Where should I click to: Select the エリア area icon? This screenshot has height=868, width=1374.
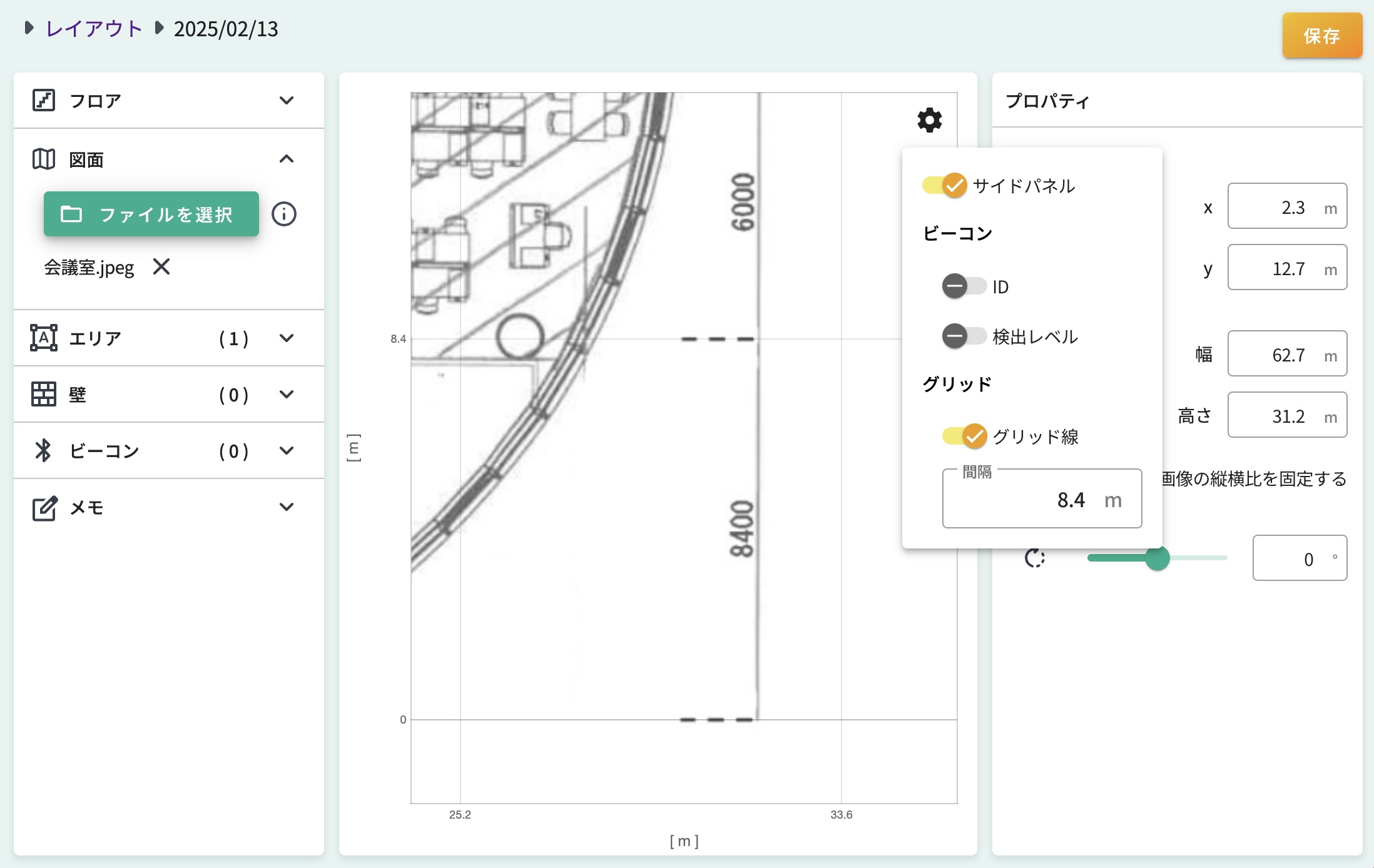(x=44, y=338)
